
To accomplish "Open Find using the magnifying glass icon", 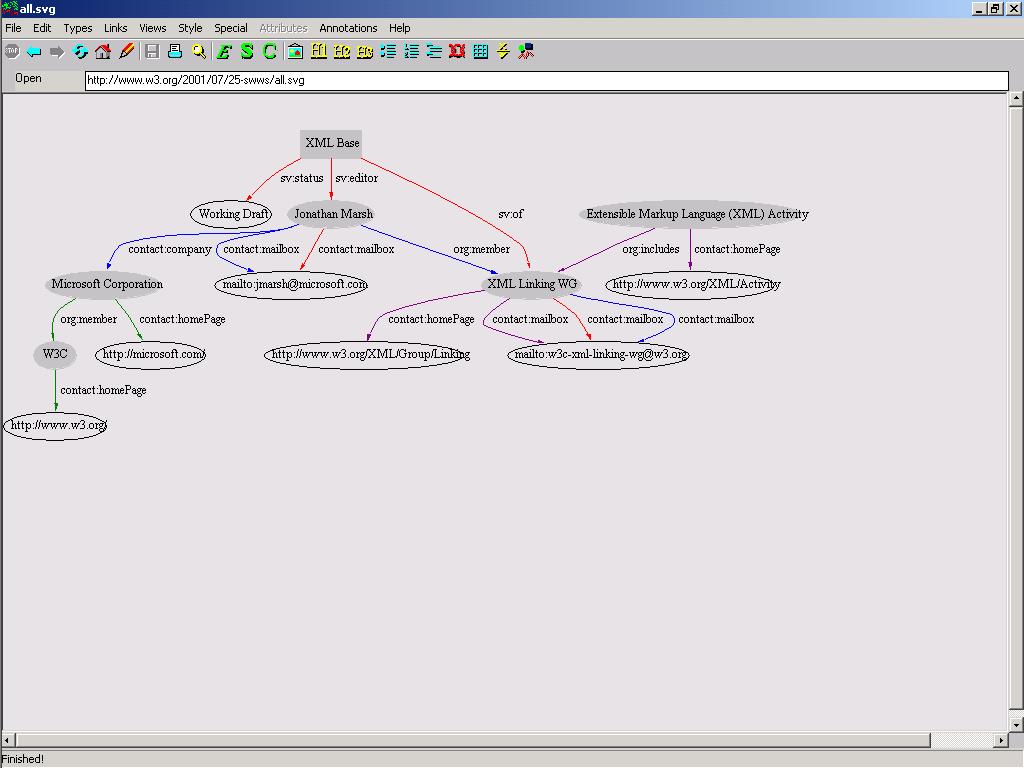I will pos(198,51).
